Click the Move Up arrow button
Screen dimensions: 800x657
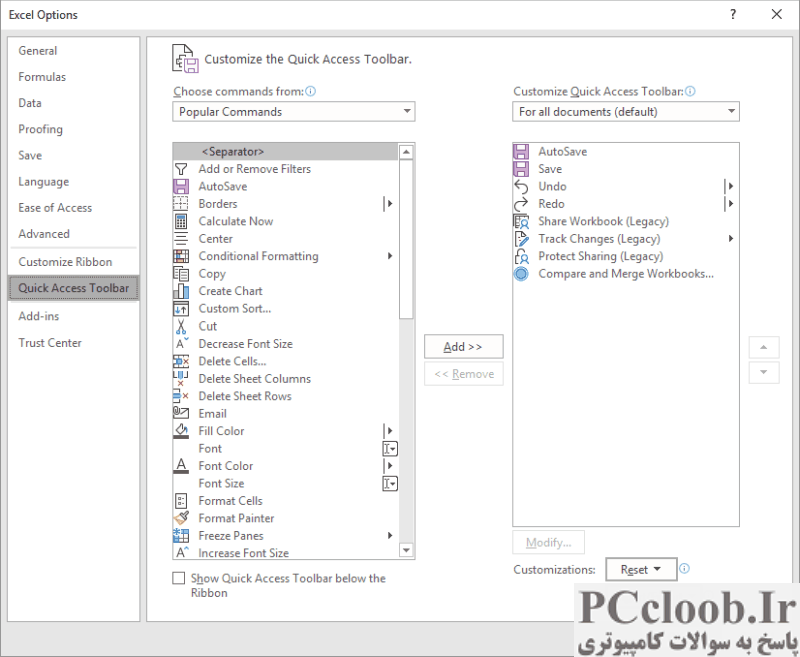pos(764,347)
